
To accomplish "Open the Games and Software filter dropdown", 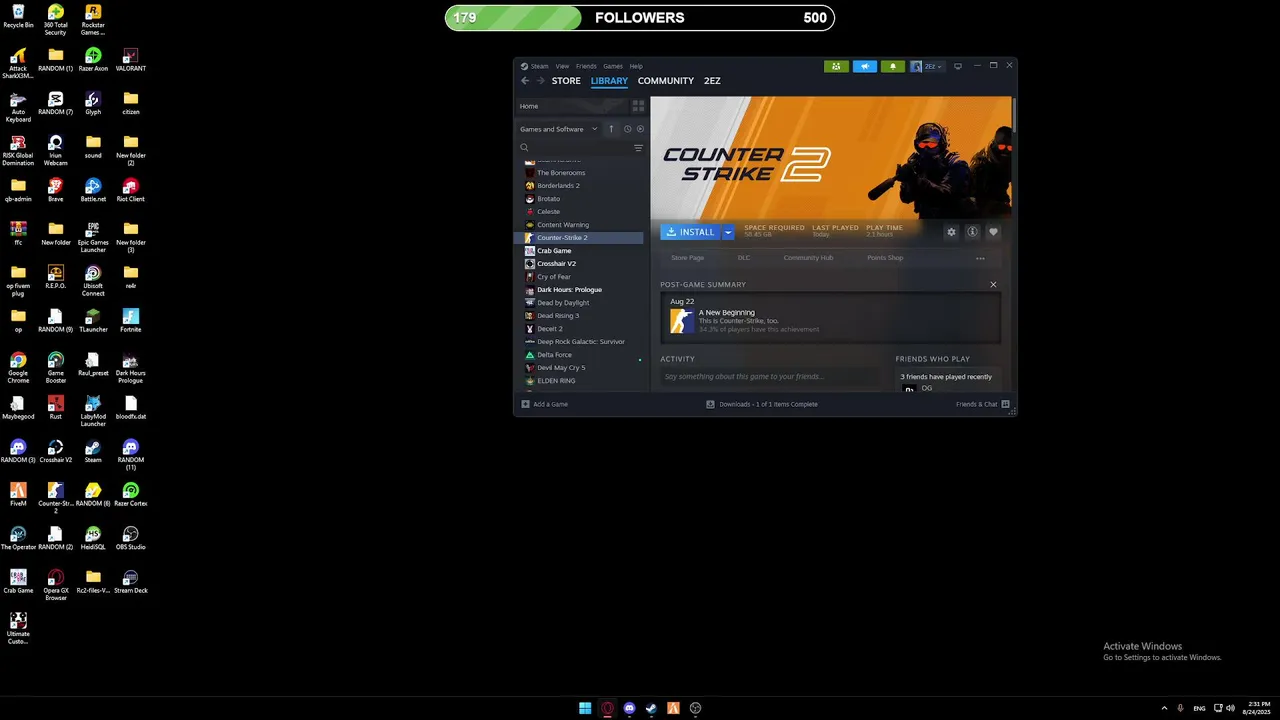I will (558, 129).
